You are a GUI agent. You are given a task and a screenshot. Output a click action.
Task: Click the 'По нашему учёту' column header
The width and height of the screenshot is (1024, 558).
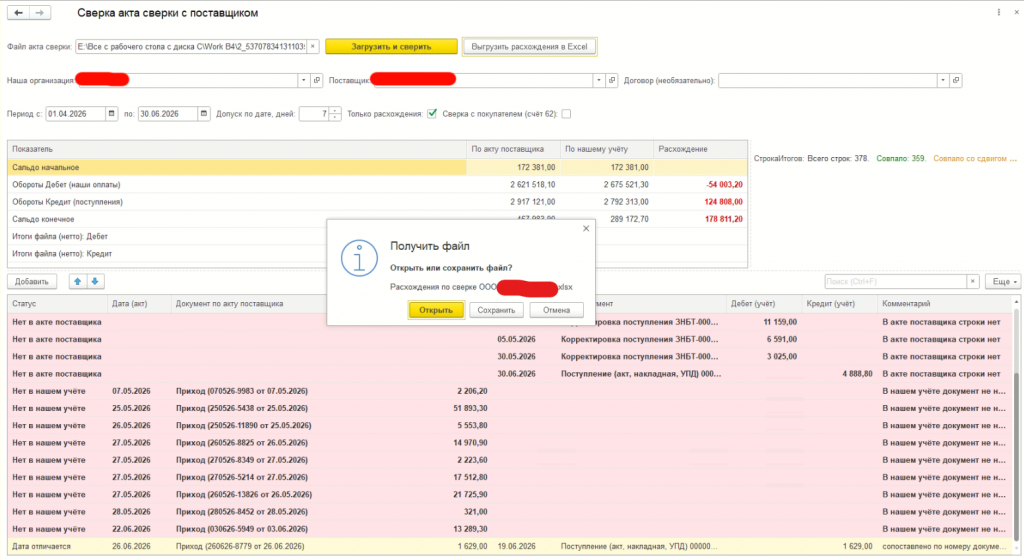607,149
